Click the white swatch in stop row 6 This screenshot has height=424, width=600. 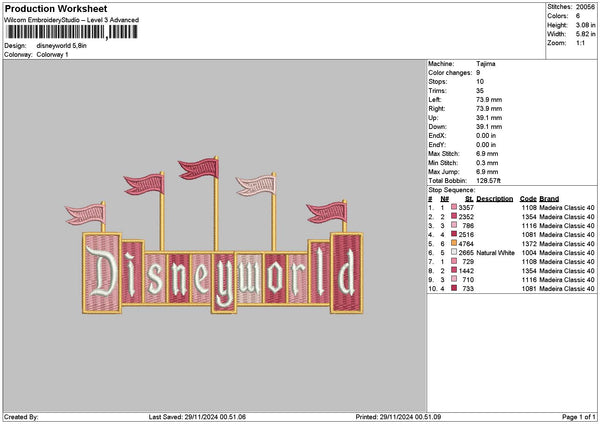[454, 252]
